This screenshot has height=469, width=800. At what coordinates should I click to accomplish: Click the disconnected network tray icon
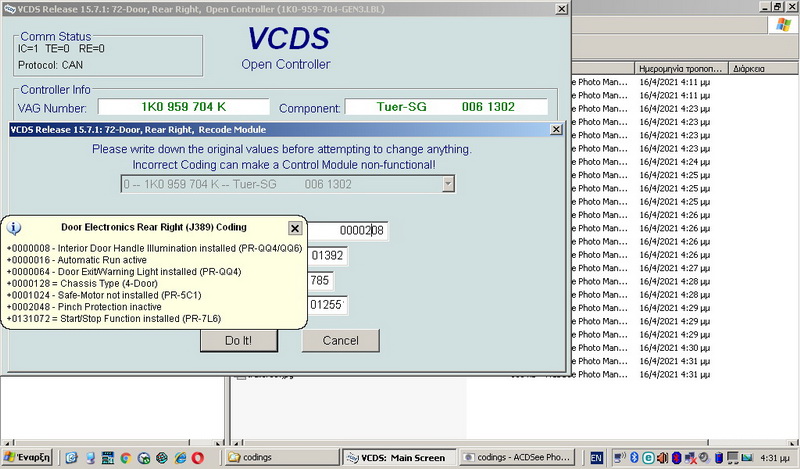[691, 458]
